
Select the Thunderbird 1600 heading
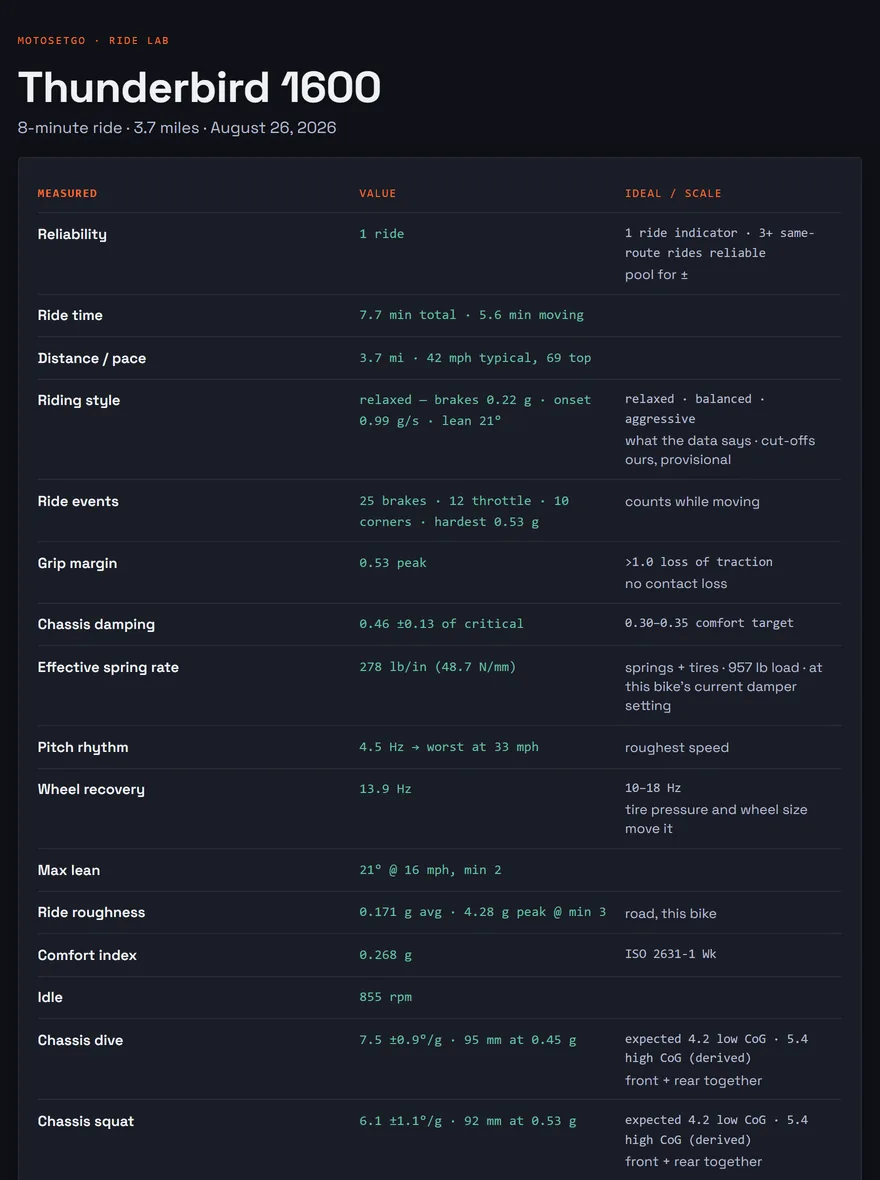(199, 87)
